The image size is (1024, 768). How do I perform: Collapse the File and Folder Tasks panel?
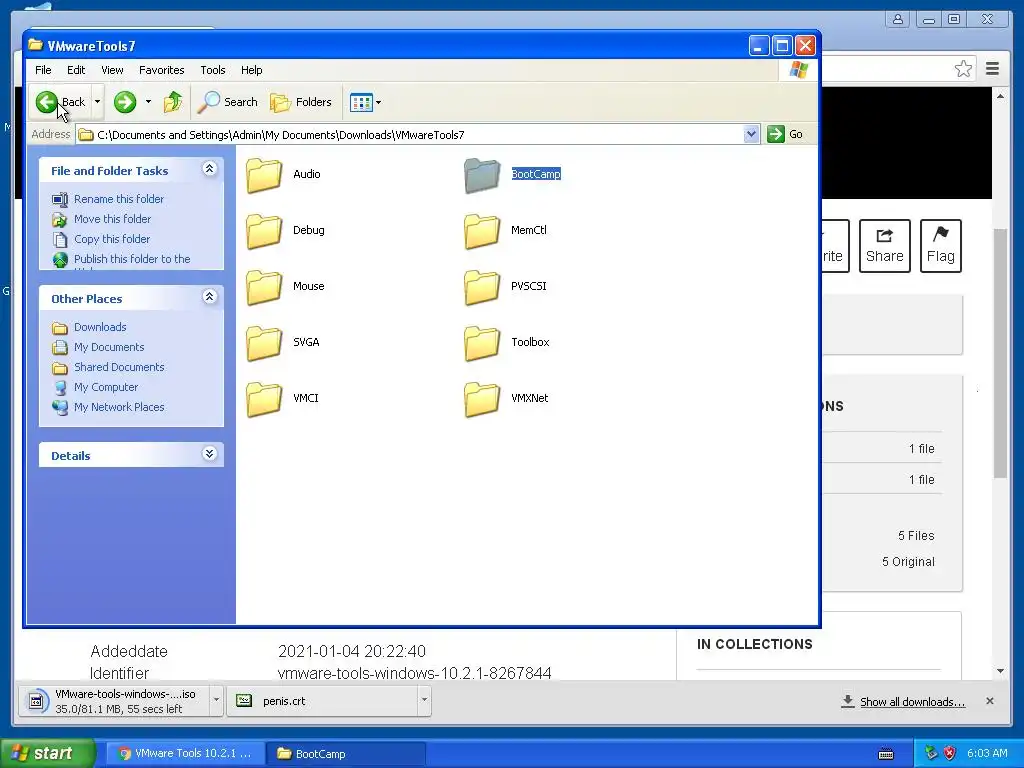point(210,169)
